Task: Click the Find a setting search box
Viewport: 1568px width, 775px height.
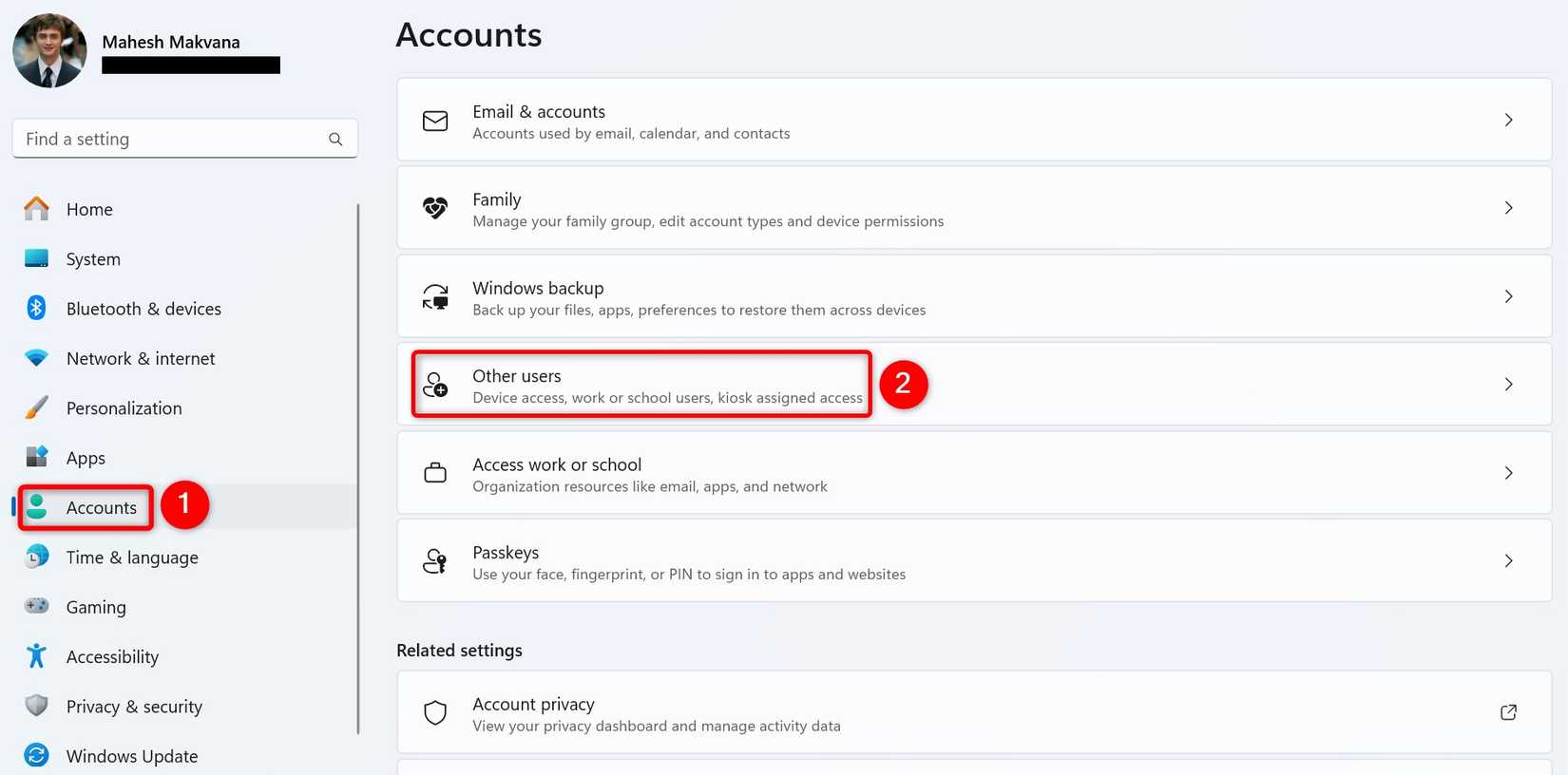Action: pos(171,140)
